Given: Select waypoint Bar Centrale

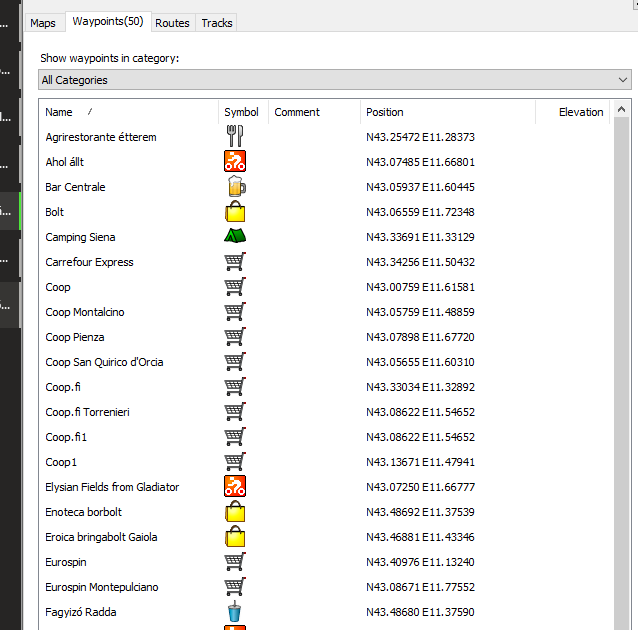Looking at the screenshot, I should coord(75,187).
